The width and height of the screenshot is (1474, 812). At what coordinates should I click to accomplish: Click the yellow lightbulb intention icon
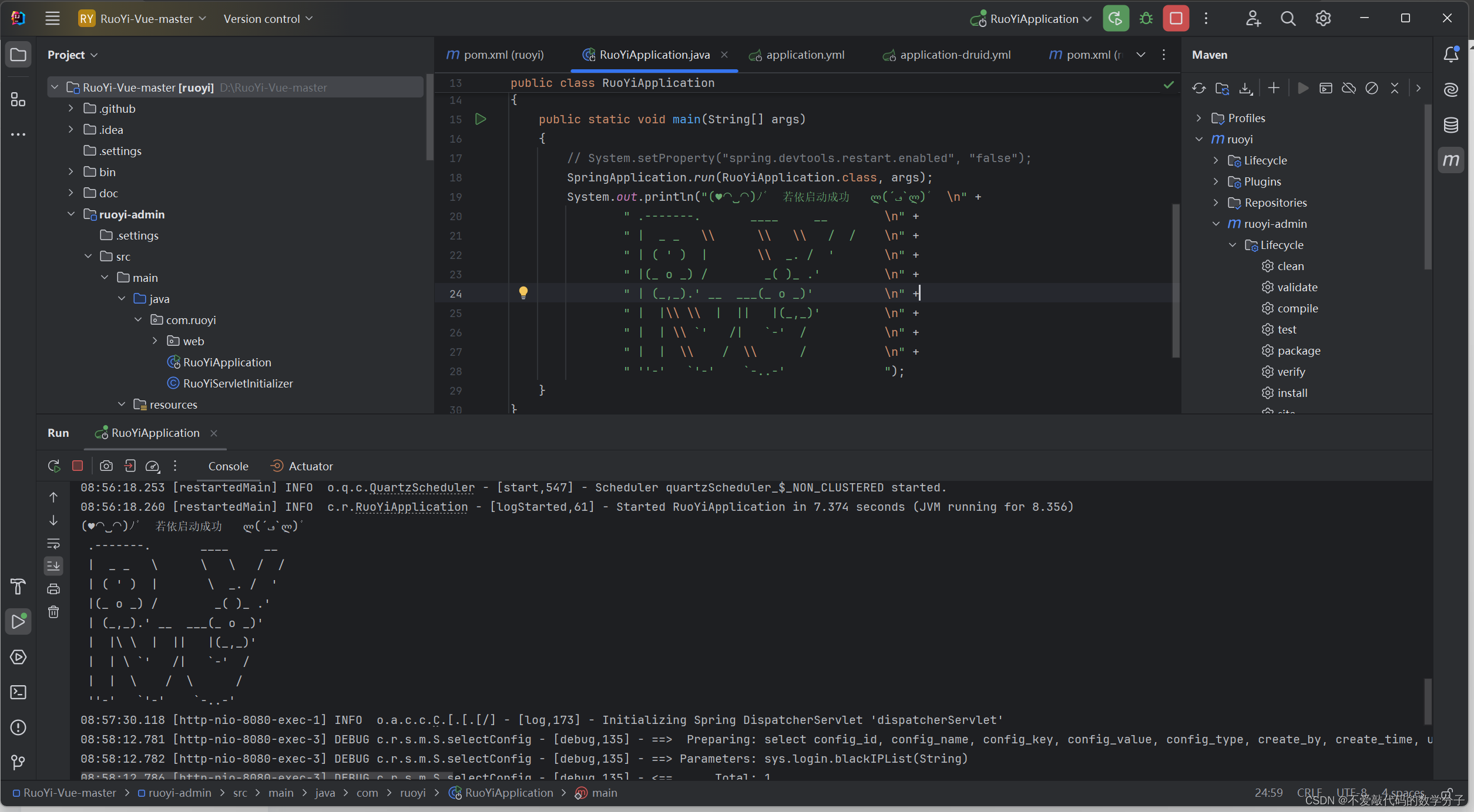click(x=523, y=292)
